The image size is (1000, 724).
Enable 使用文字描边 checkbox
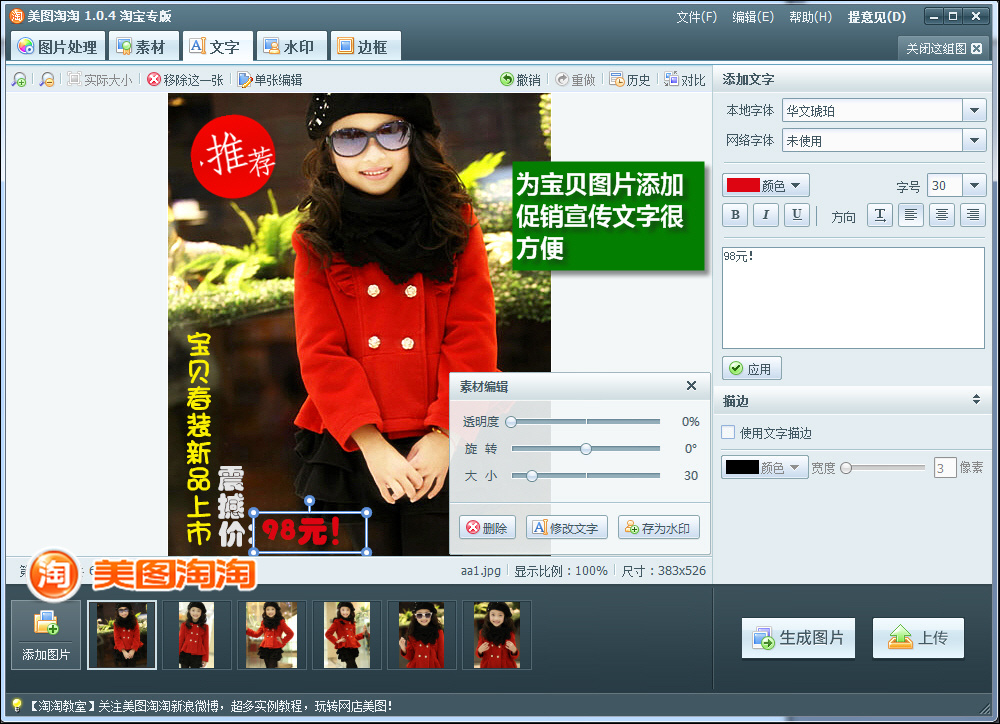(728, 432)
